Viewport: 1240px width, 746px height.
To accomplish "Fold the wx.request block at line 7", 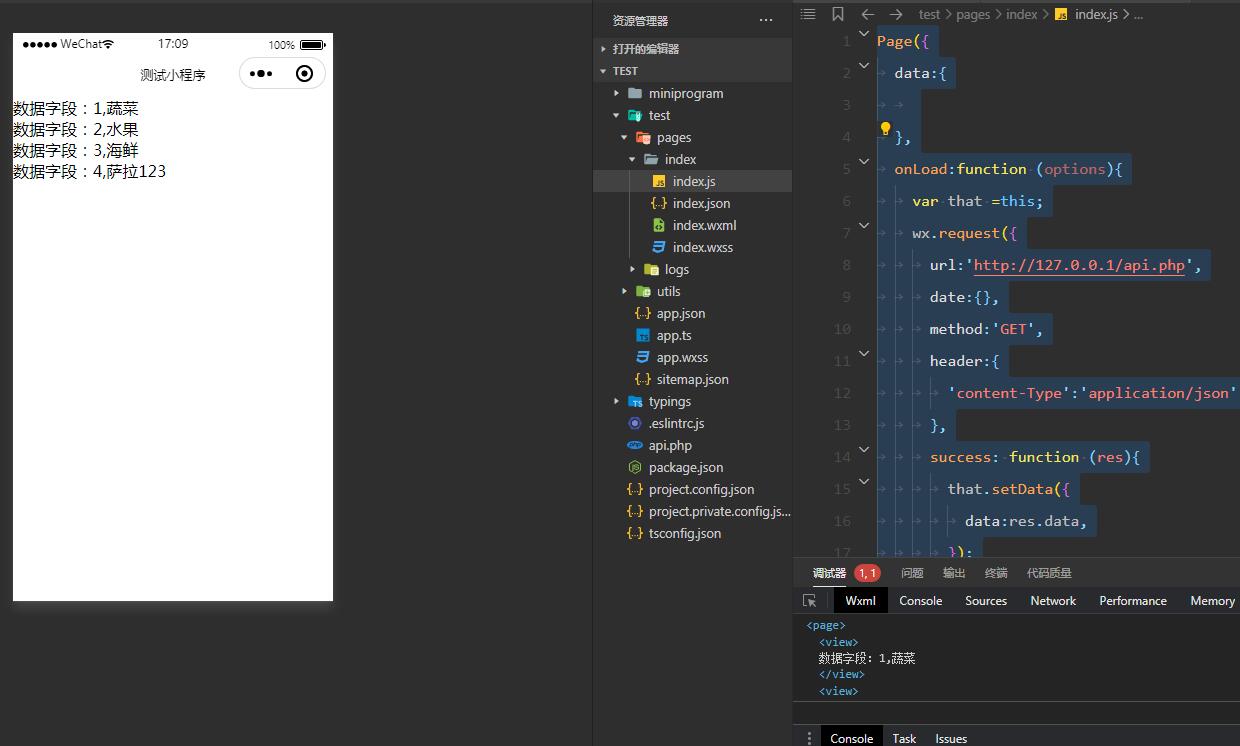I will [x=864, y=226].
